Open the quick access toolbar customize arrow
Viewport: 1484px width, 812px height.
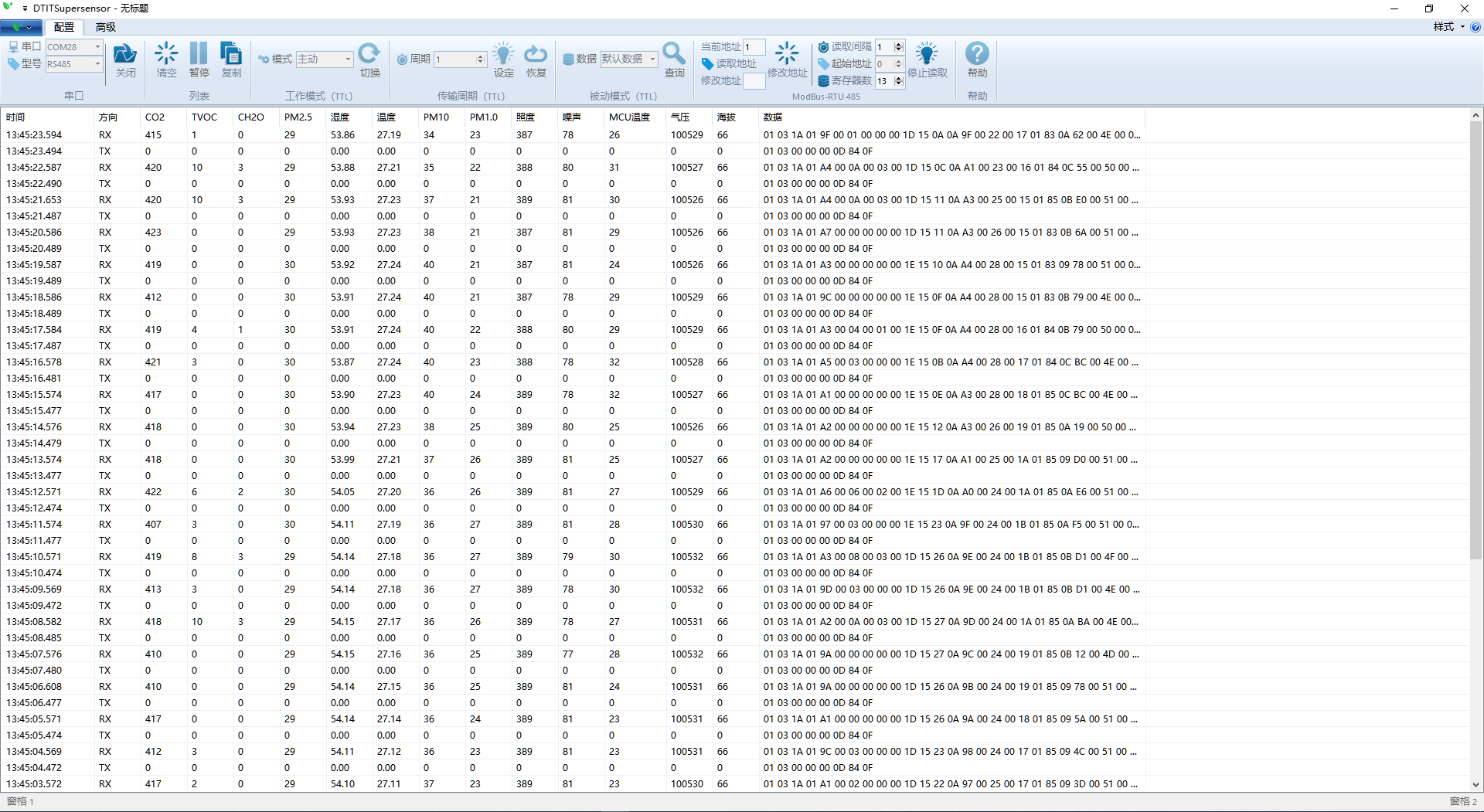point(25,8)
